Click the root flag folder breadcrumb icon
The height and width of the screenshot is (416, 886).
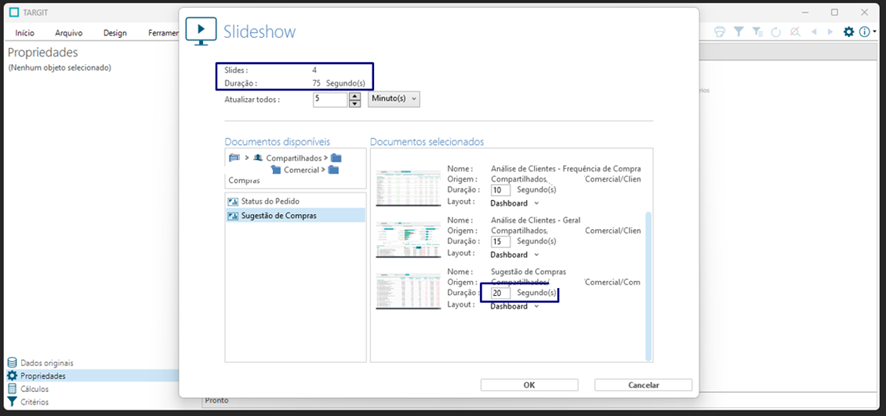[x=234, y=158]
